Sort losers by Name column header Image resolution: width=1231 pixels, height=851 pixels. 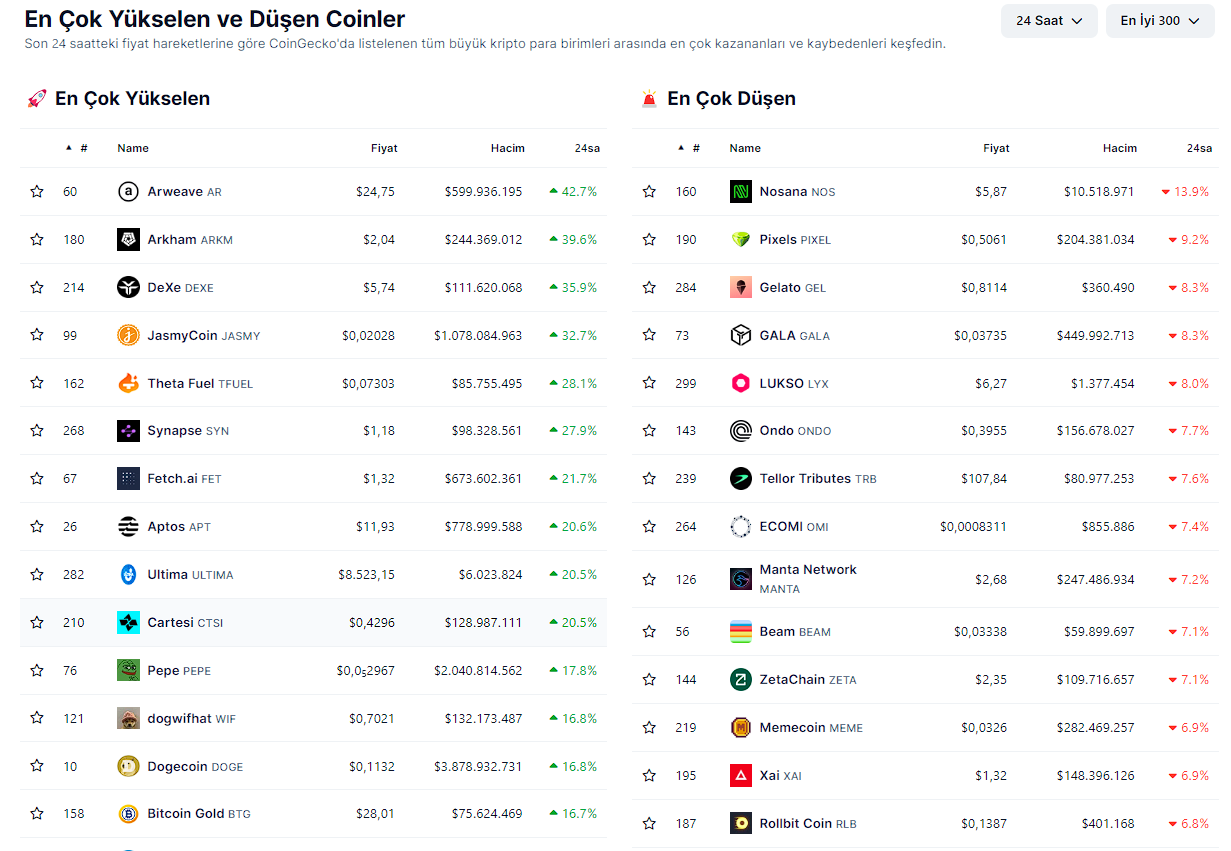(x=745, y=148)
